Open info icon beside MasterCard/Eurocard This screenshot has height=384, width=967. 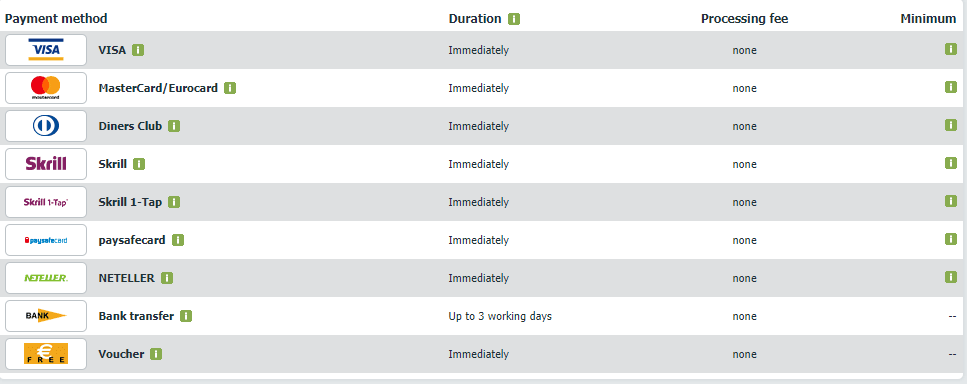[230, 88]
